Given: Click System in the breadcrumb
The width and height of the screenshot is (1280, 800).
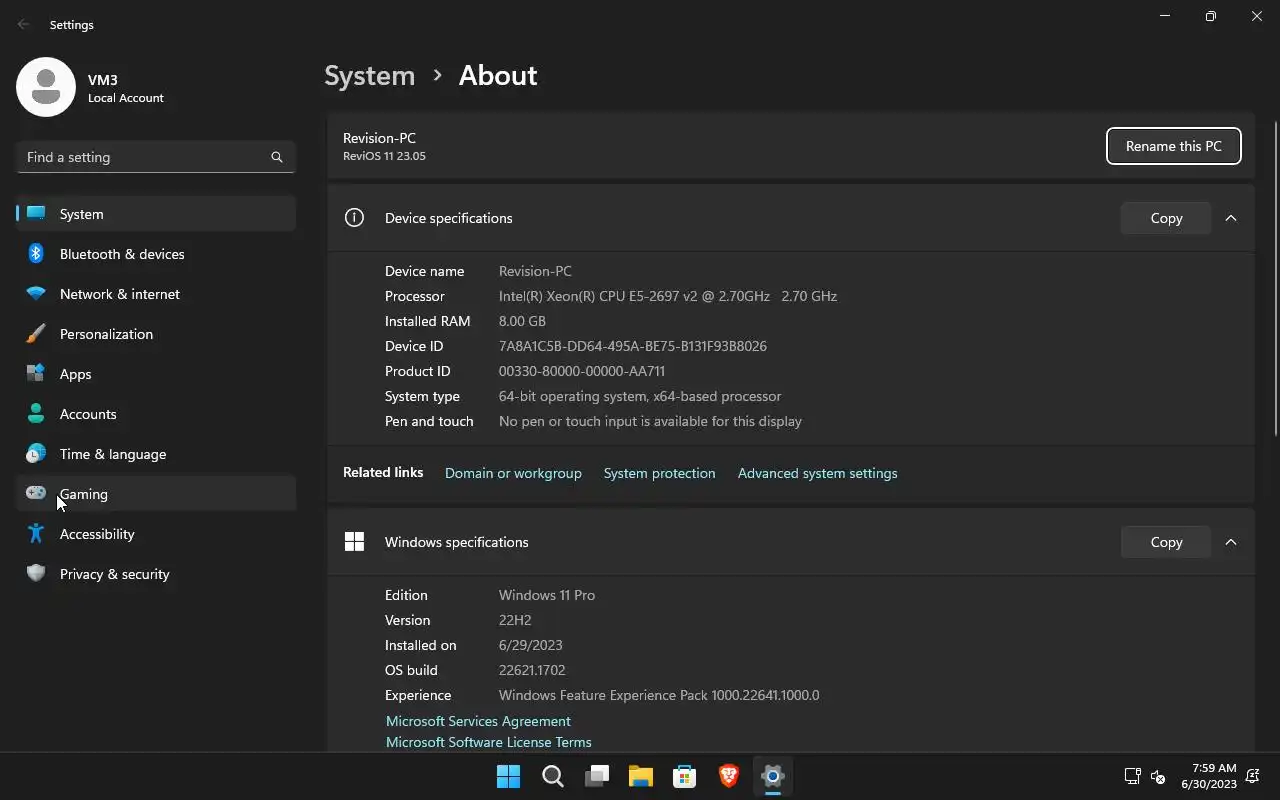Looking at the screenshot, I should (369, 76).
